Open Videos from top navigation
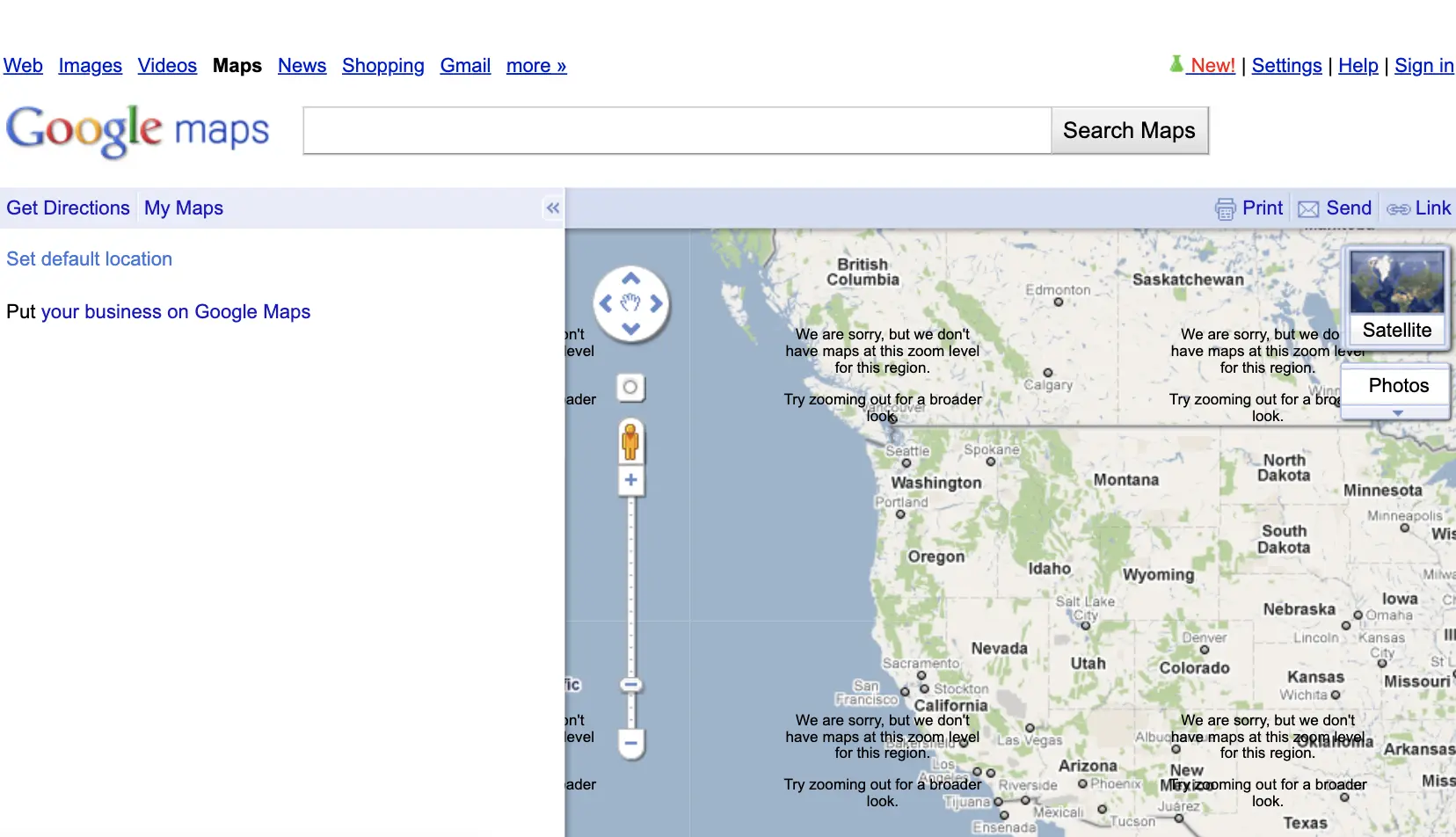This screenshot has height=837, width=1456. (x=167, y=66)
